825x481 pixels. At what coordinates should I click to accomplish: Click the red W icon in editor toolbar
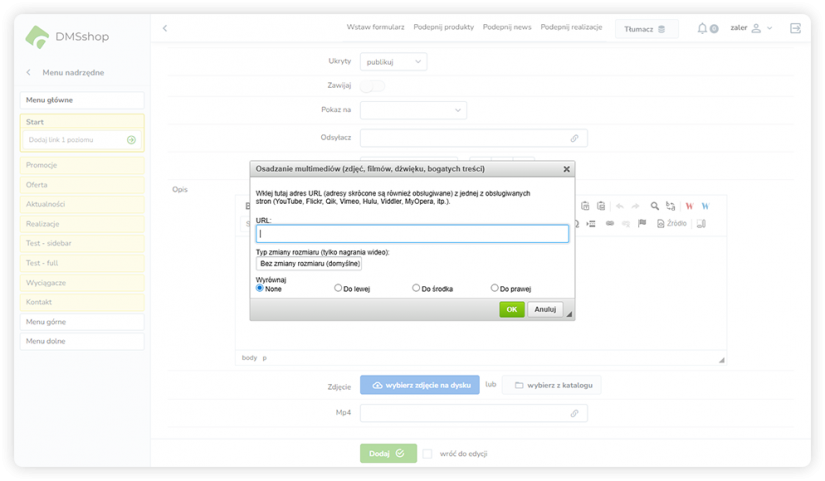tap(689, 206)
